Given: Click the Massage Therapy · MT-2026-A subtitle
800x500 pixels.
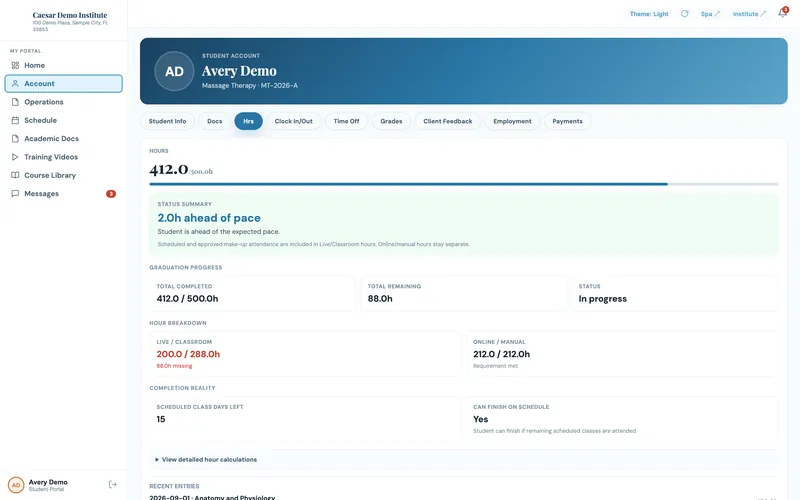Looking at the screenshot, I should [x=249, y=86].
